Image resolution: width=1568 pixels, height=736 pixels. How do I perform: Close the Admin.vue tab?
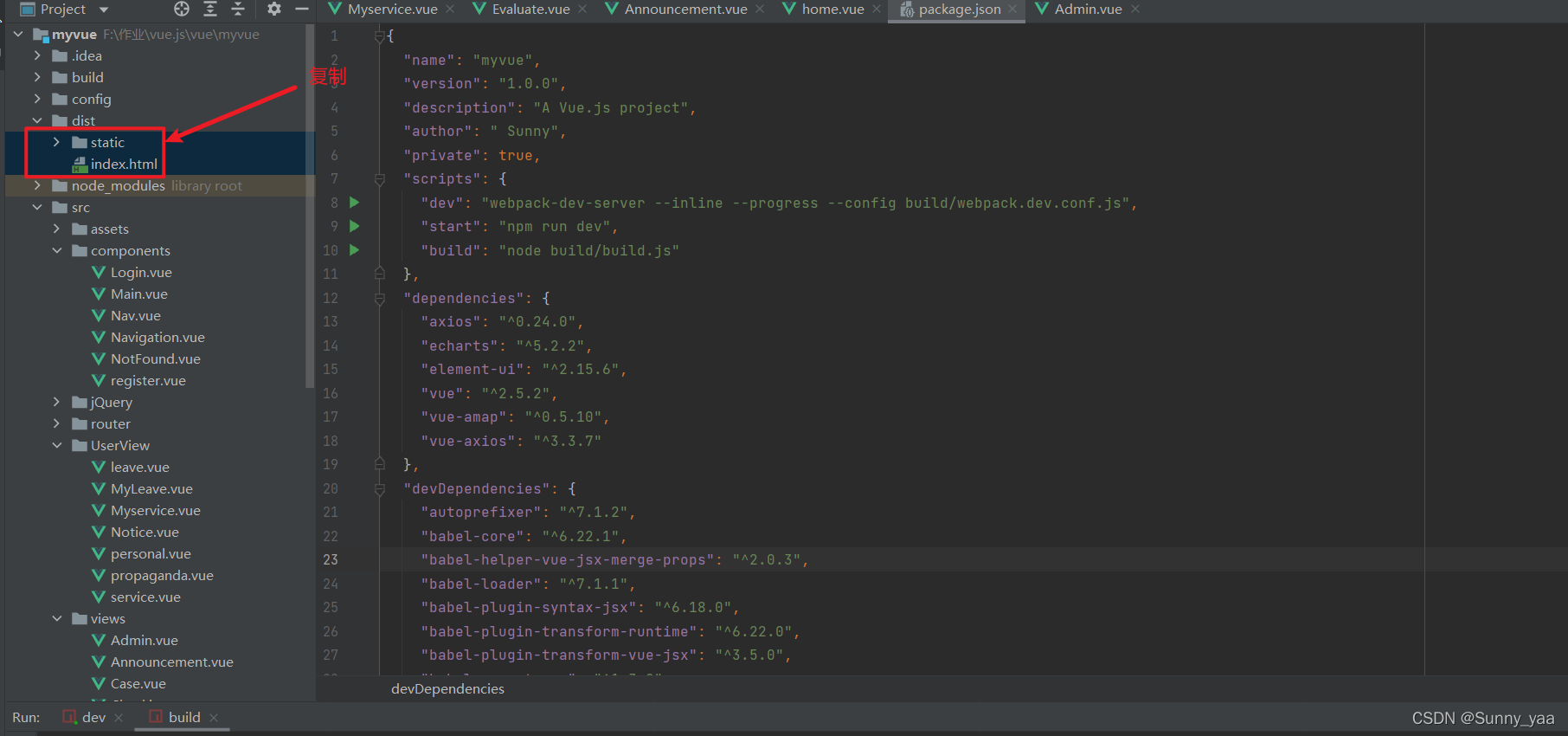1135,10
